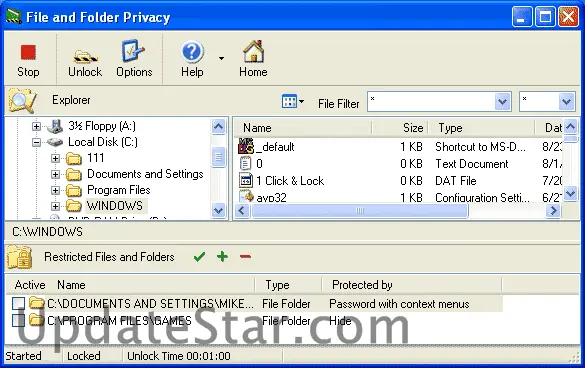
Task: Click the _default MS-DOS shortcut icon
Action: click(x=246, y=146)
